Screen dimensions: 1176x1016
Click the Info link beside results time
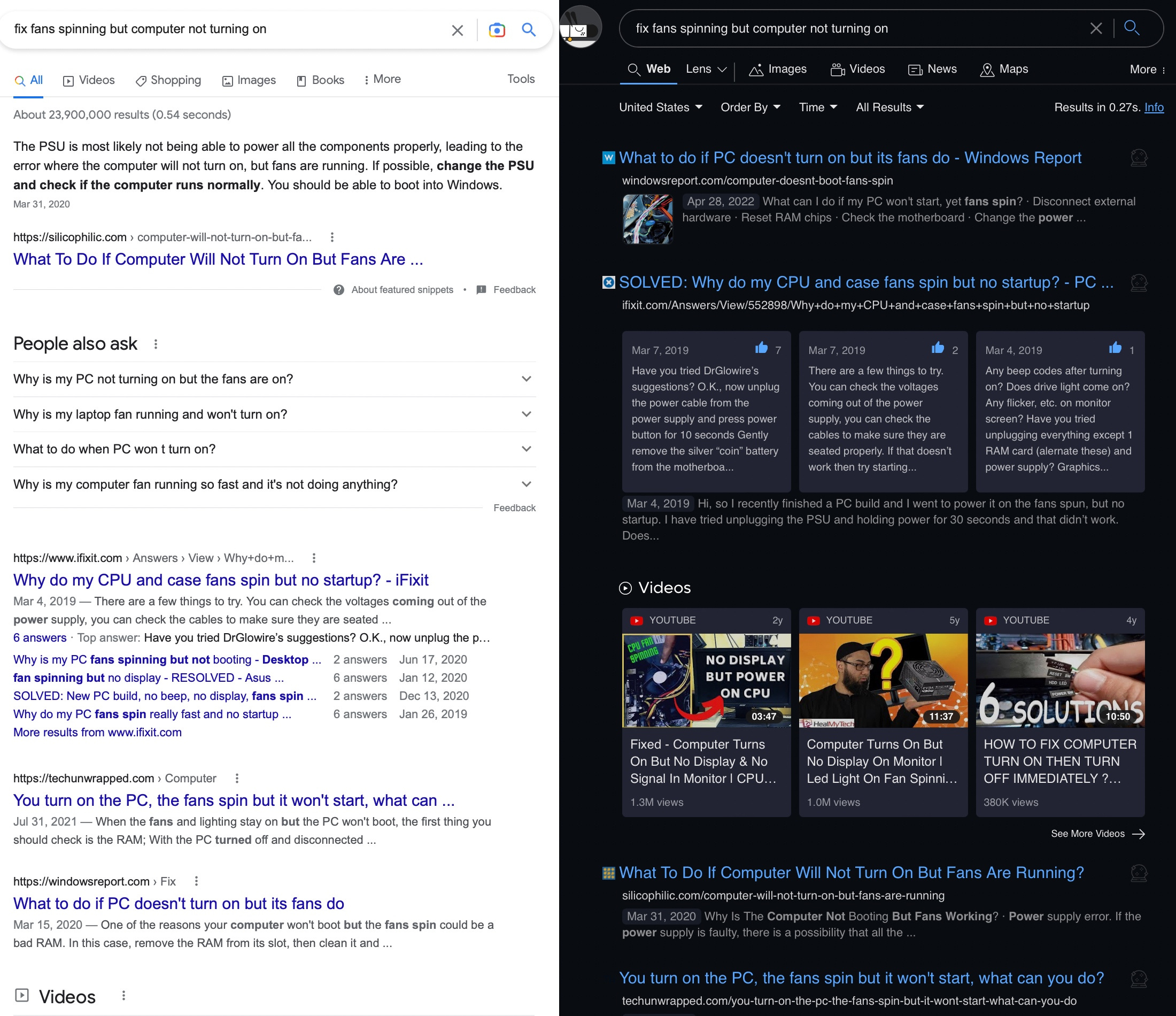(x=1154, y=107)
